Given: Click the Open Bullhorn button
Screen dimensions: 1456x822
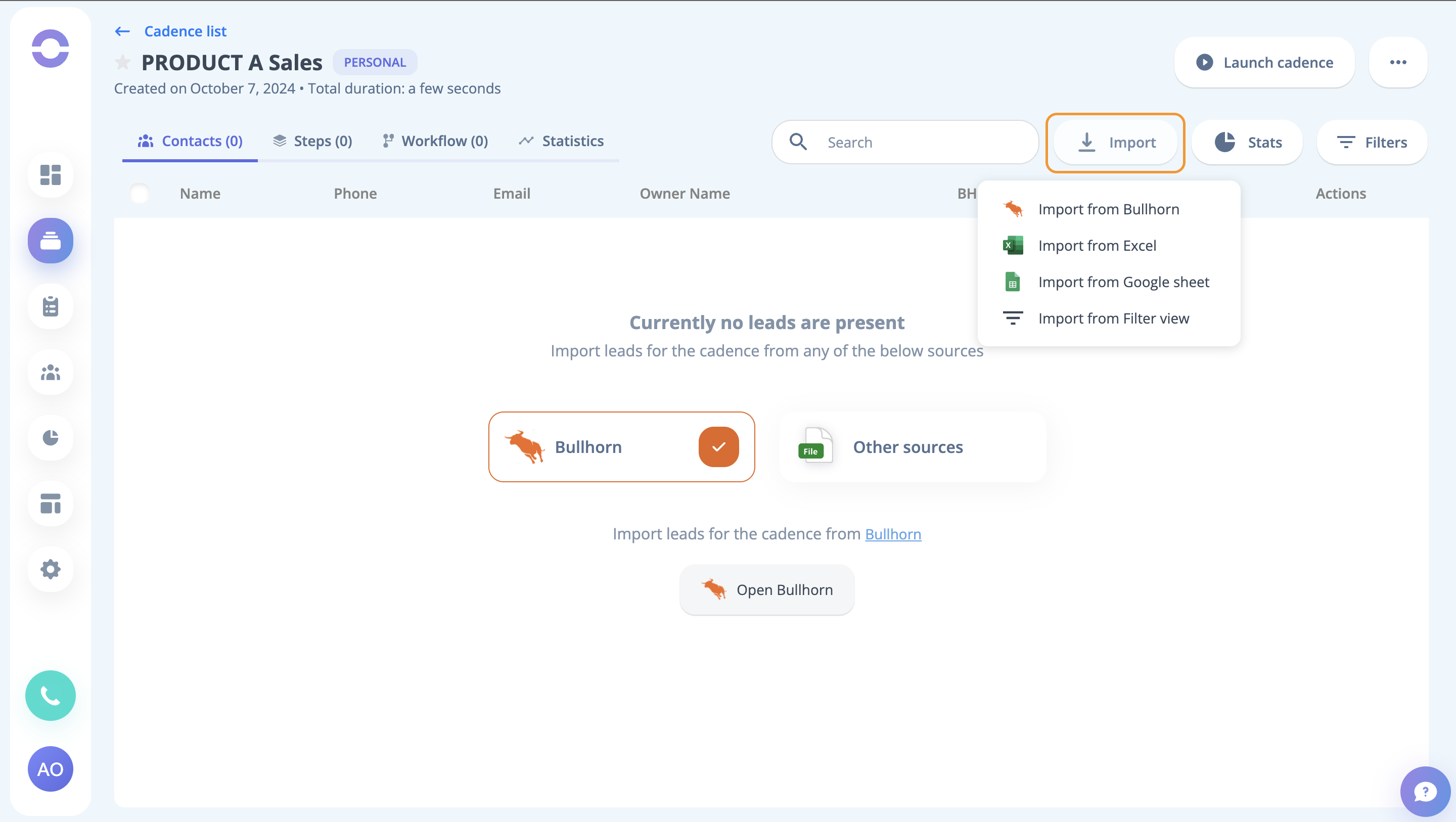Looking at the screenshot, I should pos(766,589).
